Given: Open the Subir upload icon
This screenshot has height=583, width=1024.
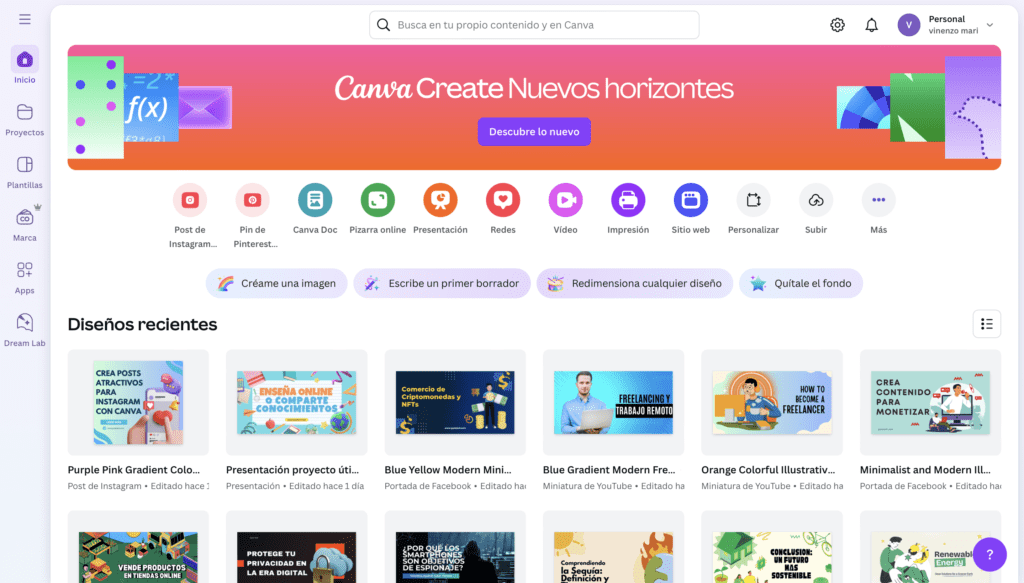Looking at the screenshot, I should (x=816, y=200).
